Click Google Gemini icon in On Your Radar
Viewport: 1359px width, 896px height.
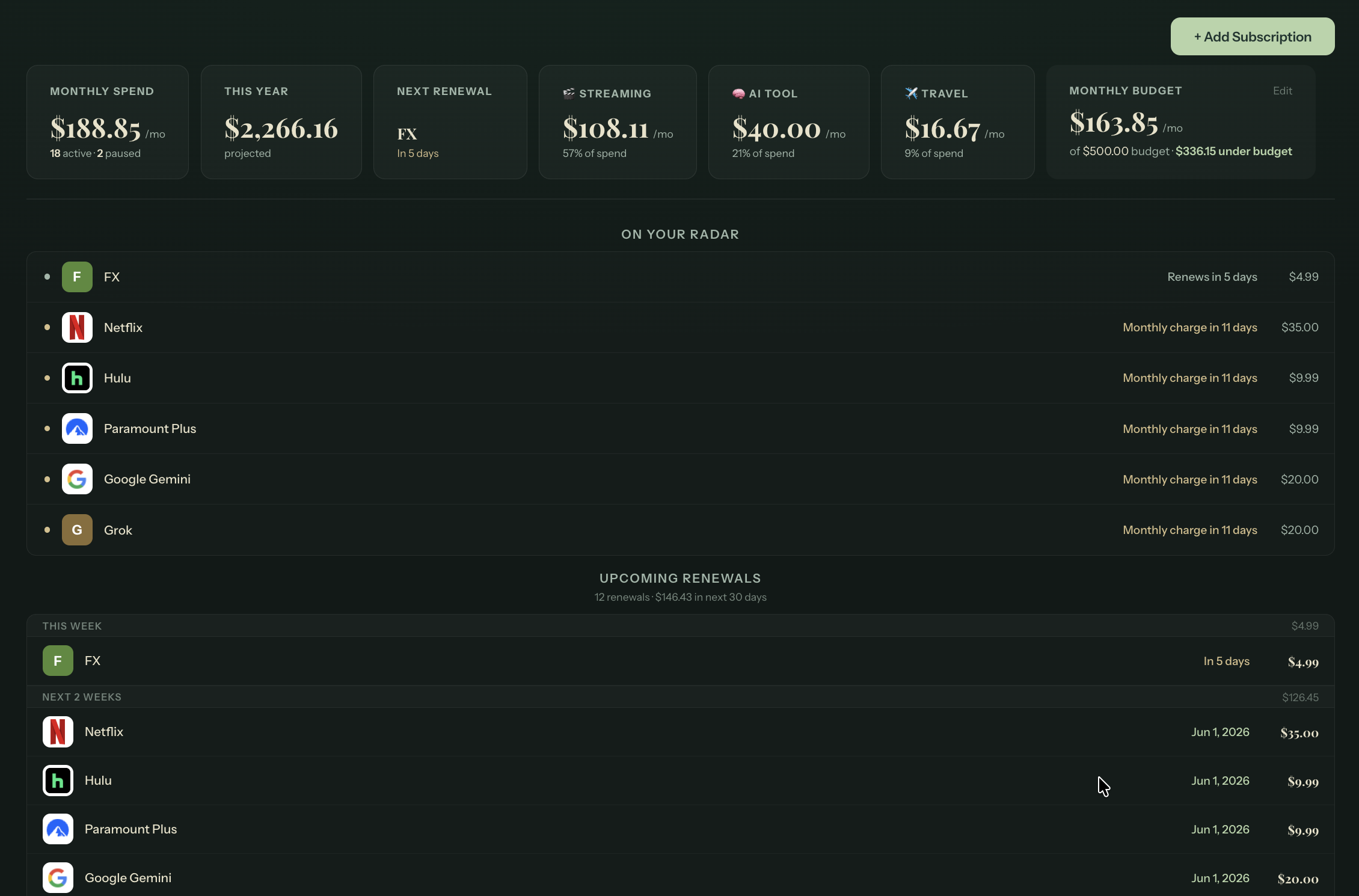coord(77,479)
